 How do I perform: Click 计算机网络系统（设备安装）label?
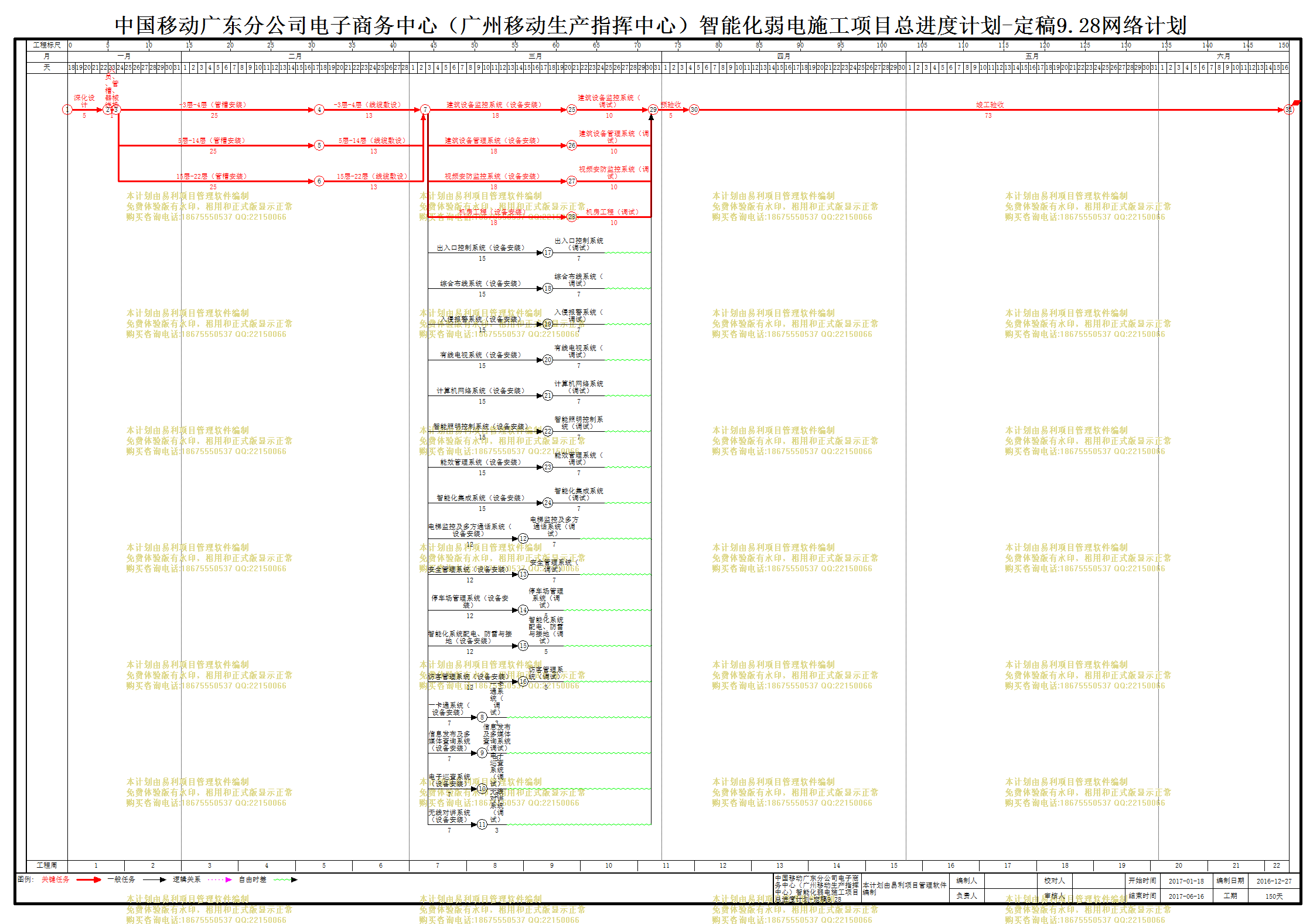[x=482, y=391]
